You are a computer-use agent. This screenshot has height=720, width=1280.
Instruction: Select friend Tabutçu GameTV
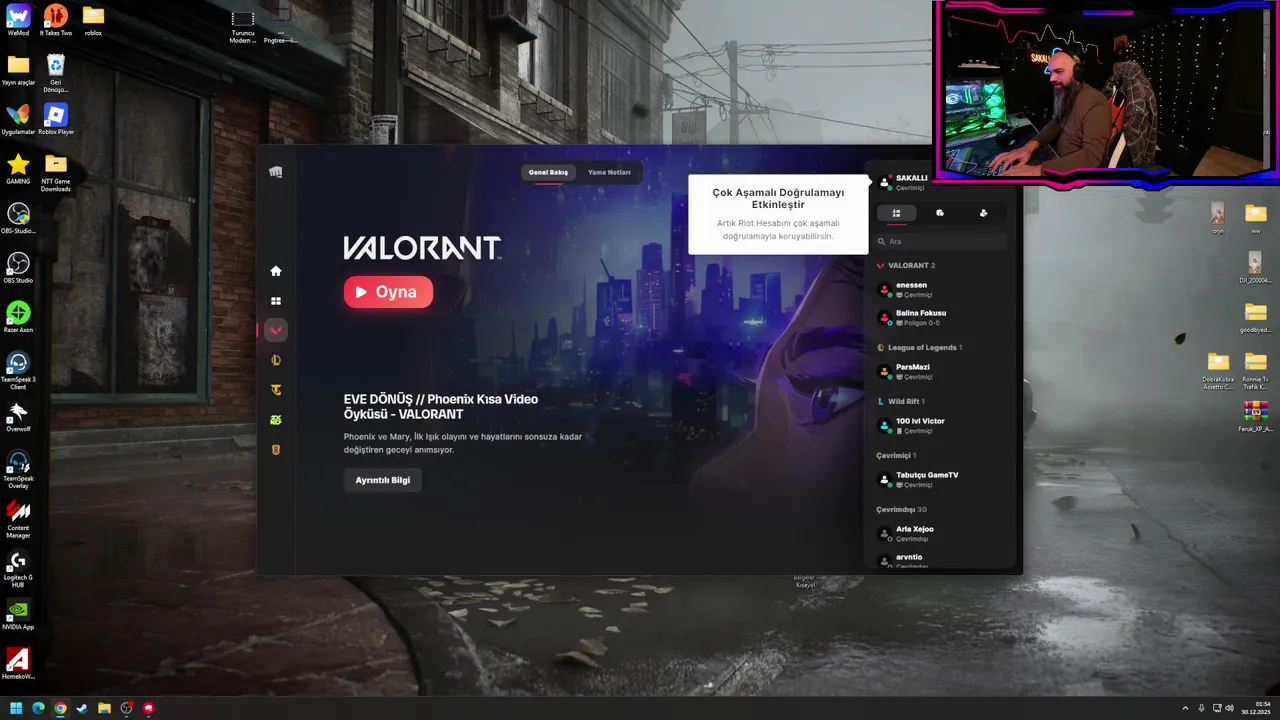(x=941, y=480)
